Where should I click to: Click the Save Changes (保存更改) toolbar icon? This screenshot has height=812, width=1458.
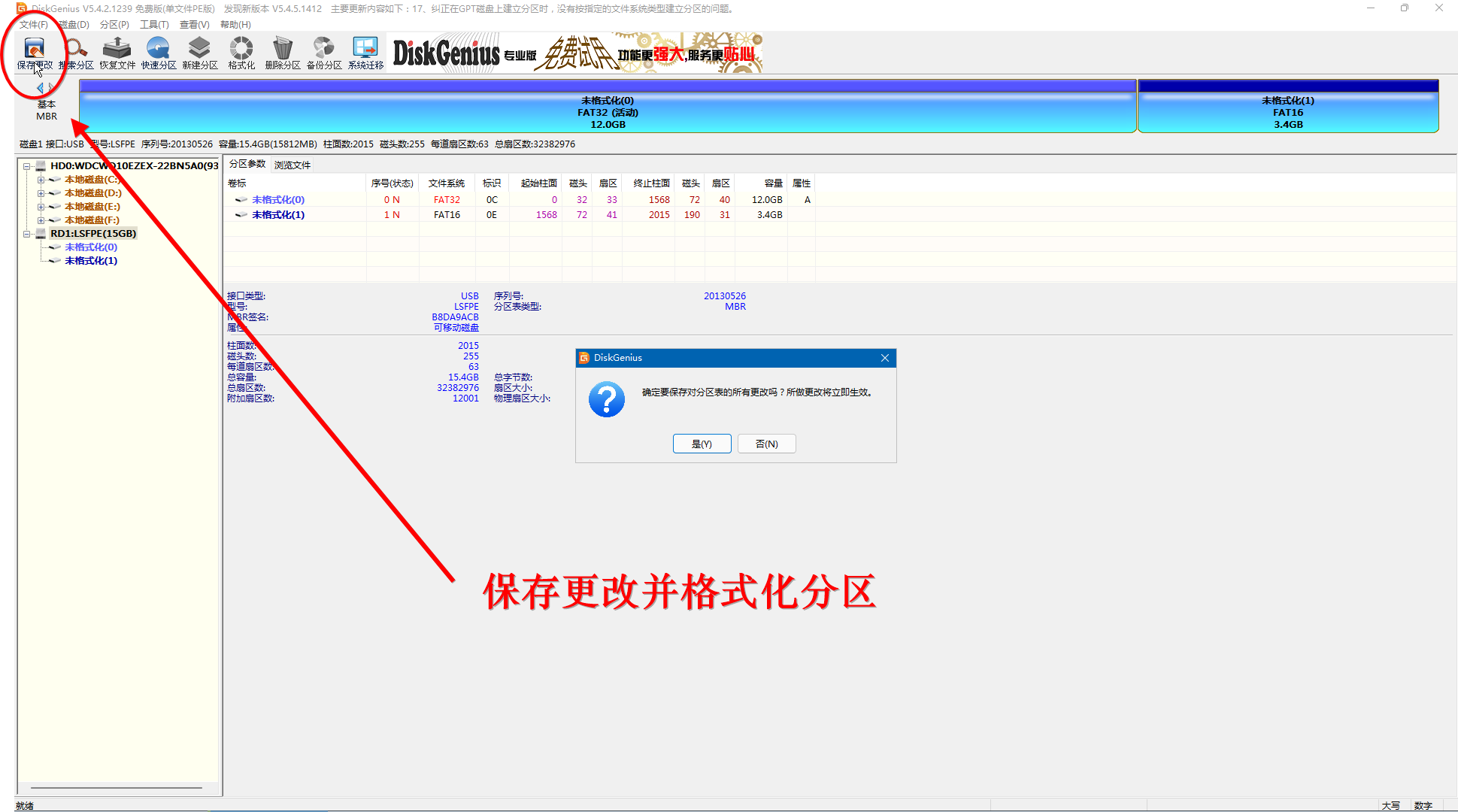(x=35, y=53)
